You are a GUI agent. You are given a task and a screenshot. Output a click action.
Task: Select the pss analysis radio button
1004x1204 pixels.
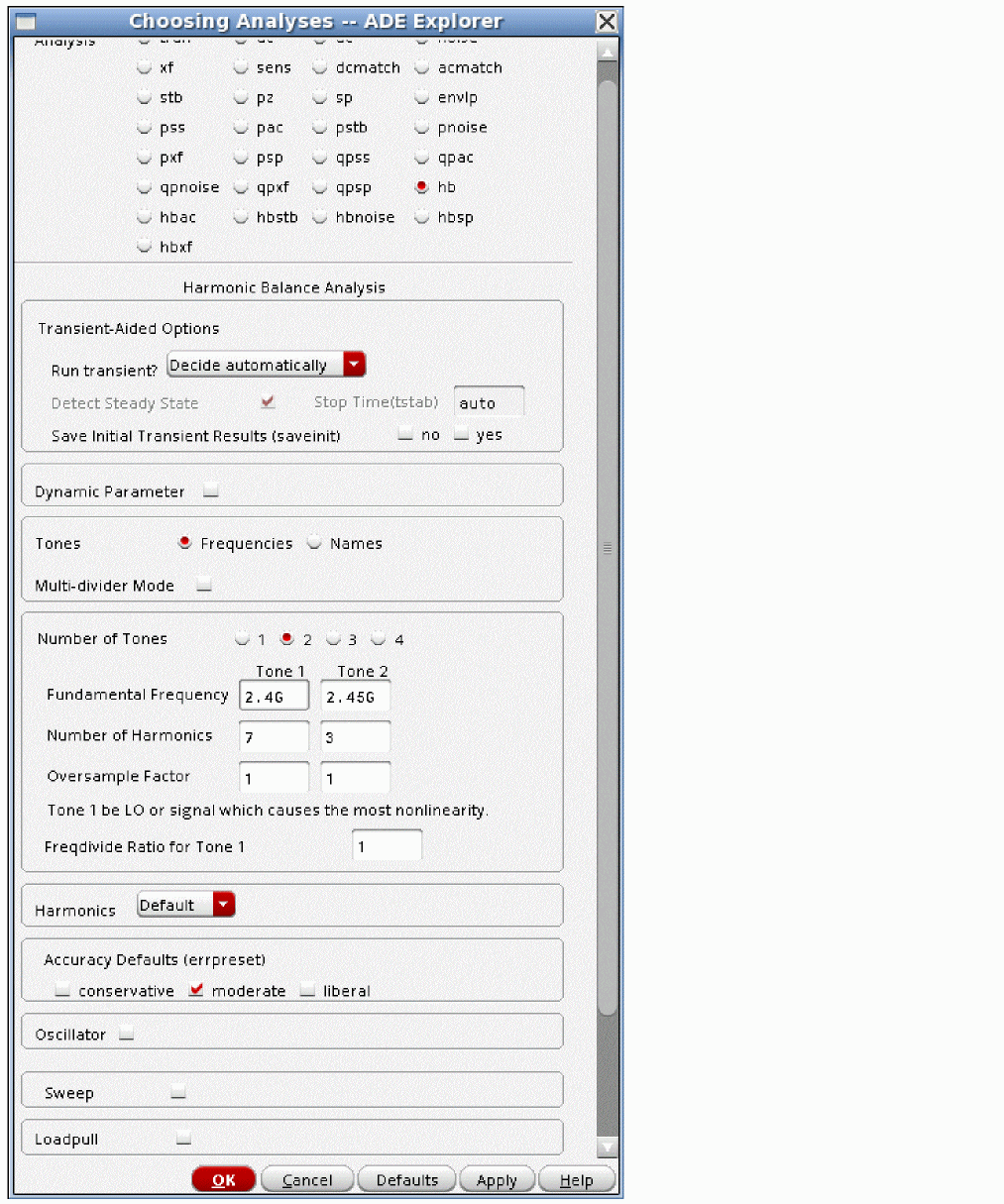pos(145,128)
